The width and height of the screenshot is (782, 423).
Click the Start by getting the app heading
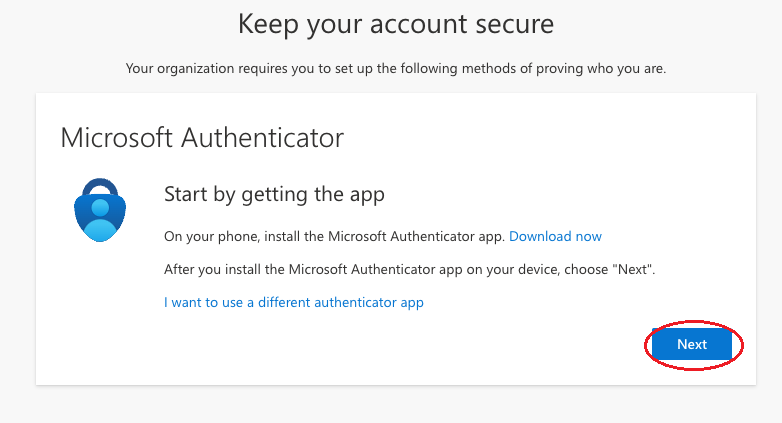tap(274, 195)
